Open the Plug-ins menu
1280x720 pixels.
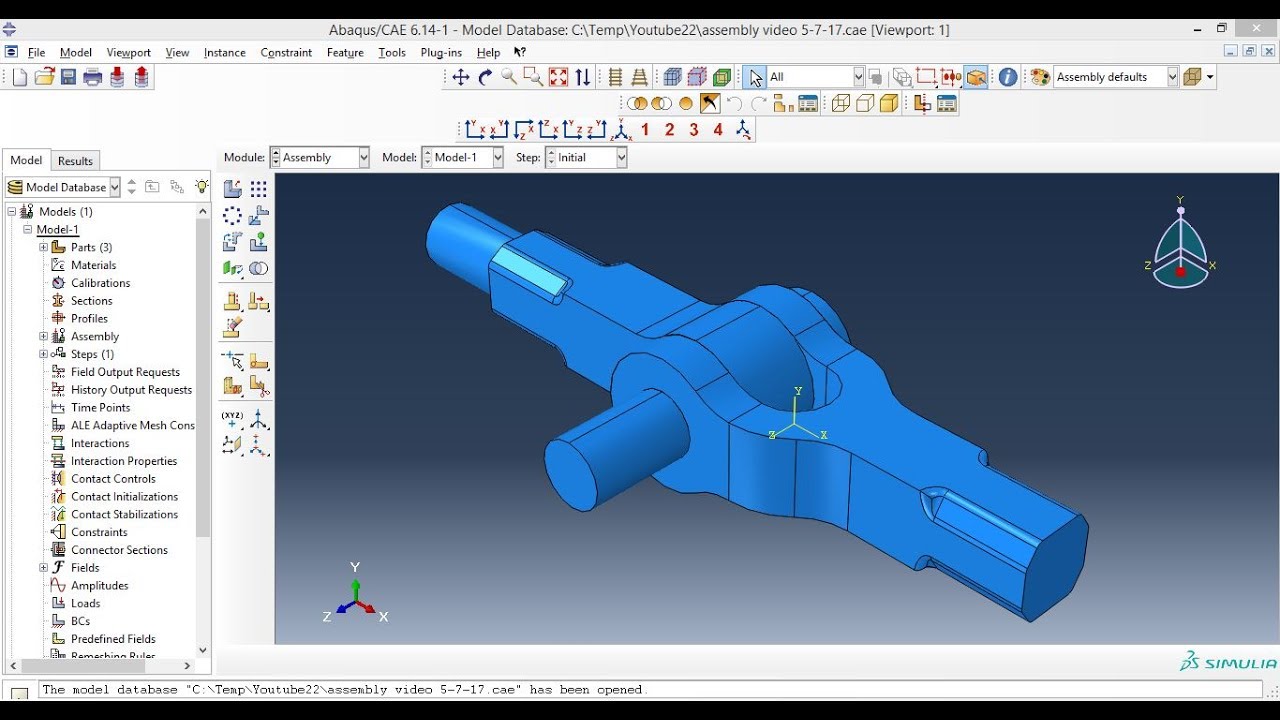click(x=441, y=52)
